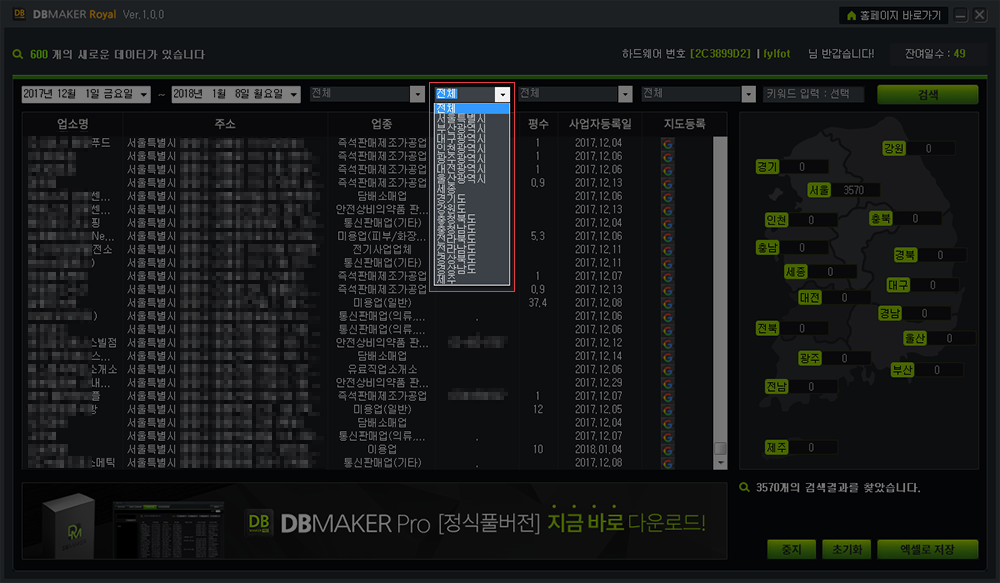
Task: Click the table scrollbar thumb
Action: [x=720, y=448]
